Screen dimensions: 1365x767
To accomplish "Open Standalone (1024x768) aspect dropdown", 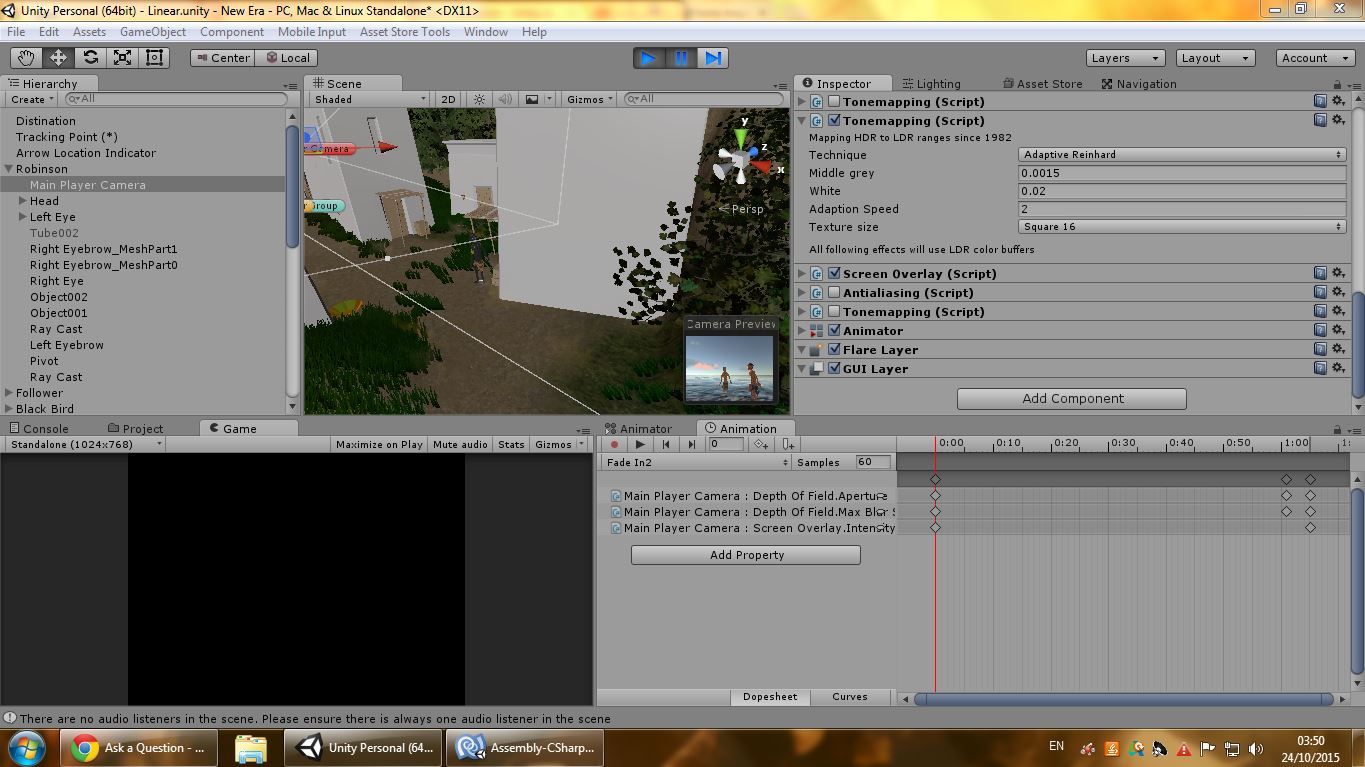I will pos(84,444).
